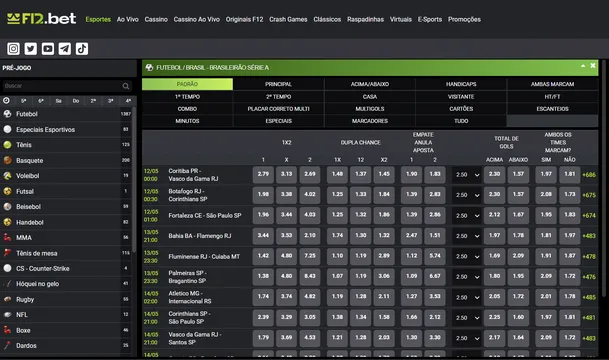Open goals line dropdown for Palmeiras SP match

pos(467,277)
